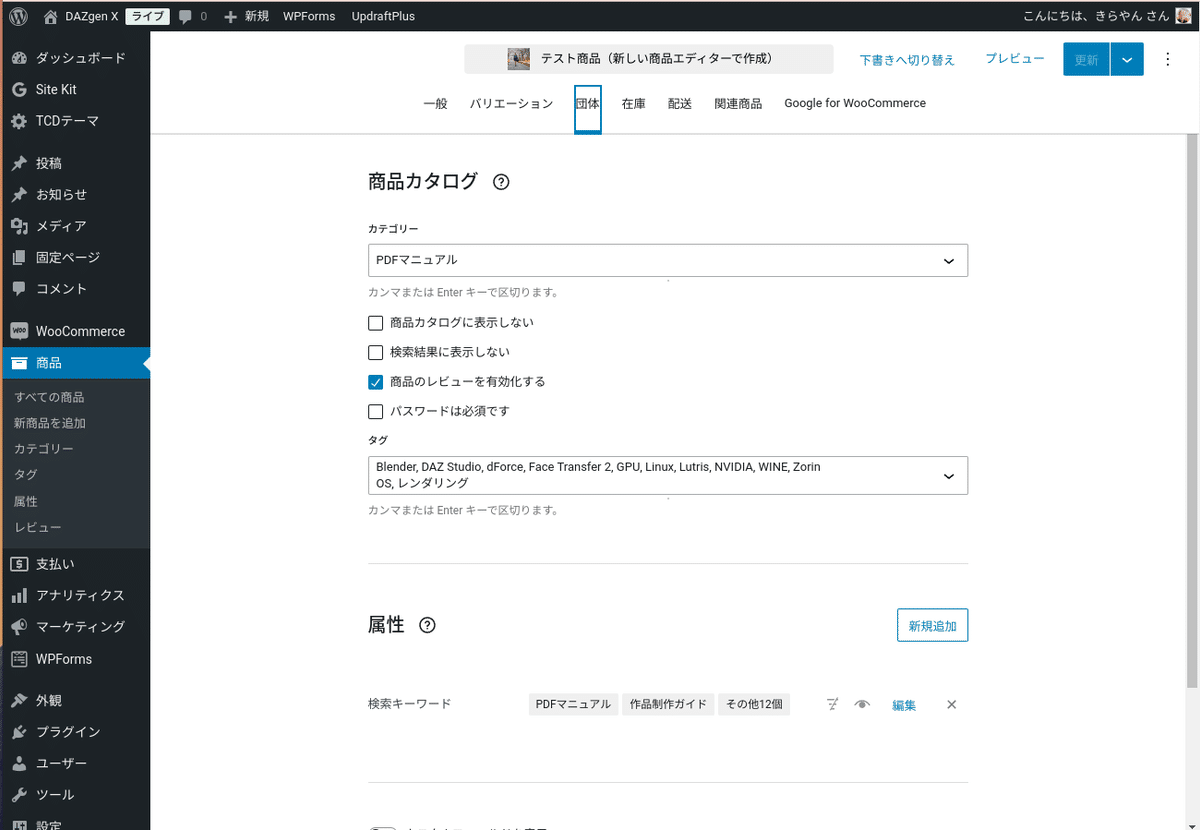Open Google for WooCommerce tab
The width and height of the screenshot is (1200, 830).
point(855,104)
